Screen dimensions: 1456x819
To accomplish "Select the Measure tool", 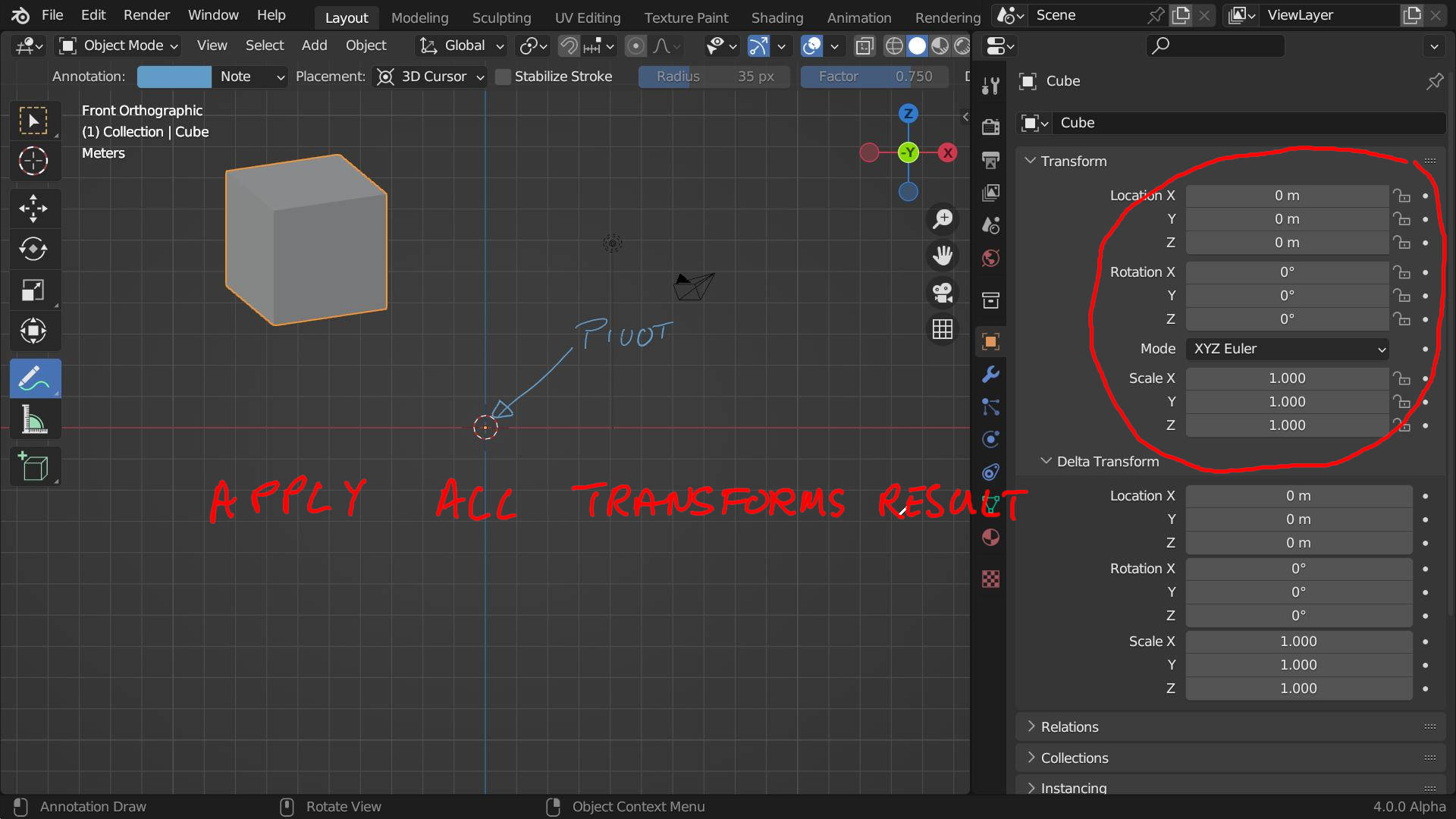I will click(x=33, y=419).
